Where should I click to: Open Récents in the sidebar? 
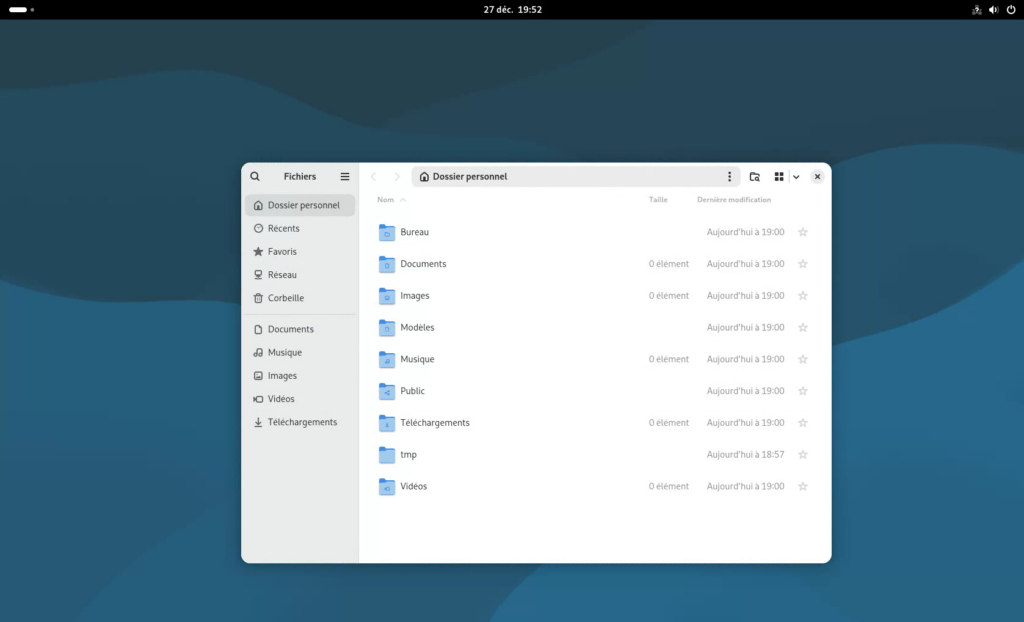[283, 228]
